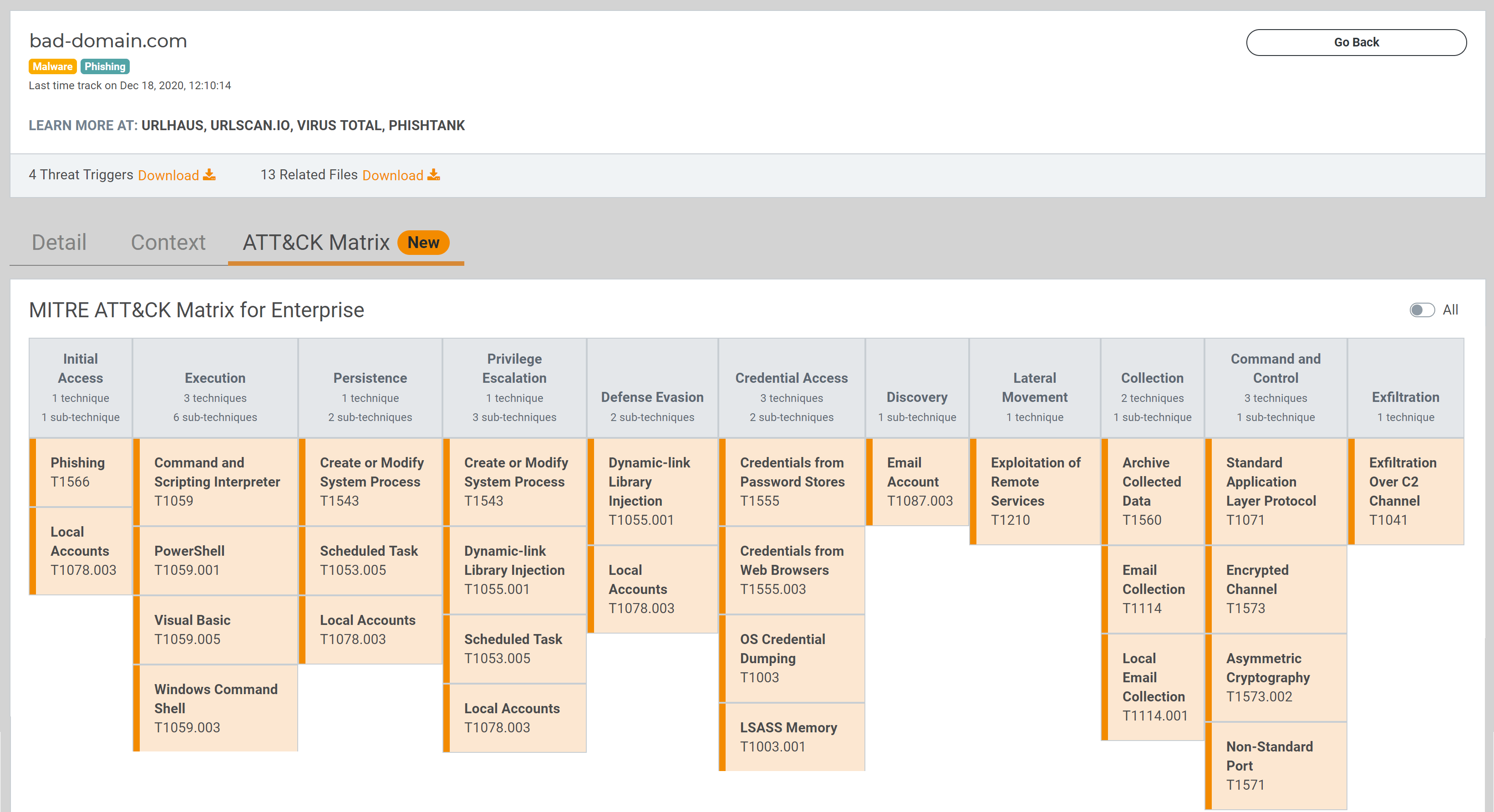Image resolution: width=1494 pixels, height=812 pixels.
Task: Click the Malware tag badge
Action: coord(52,66)
